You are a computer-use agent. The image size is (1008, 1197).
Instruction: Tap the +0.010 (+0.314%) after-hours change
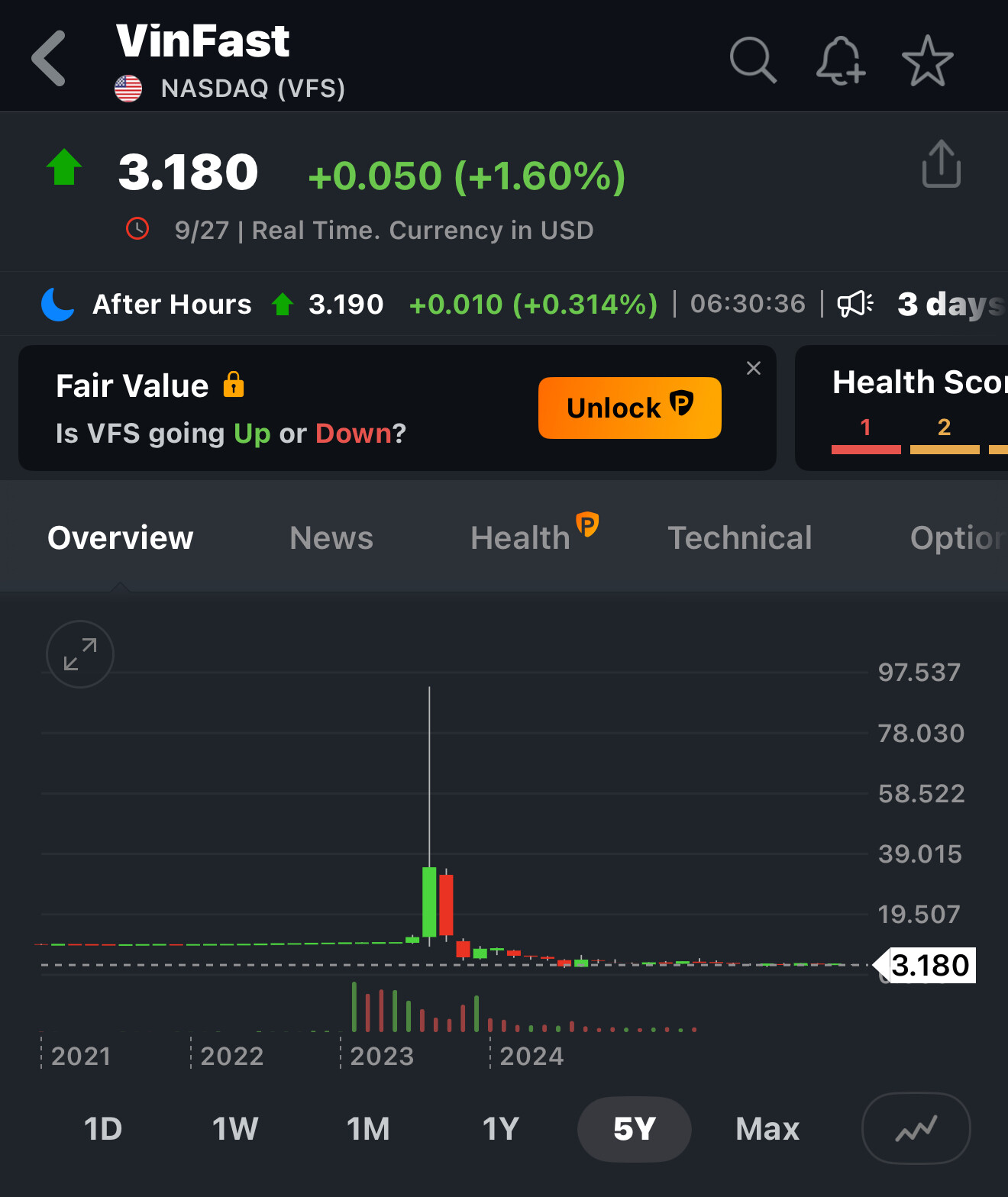pyautogui.click(x=533, y=304)
